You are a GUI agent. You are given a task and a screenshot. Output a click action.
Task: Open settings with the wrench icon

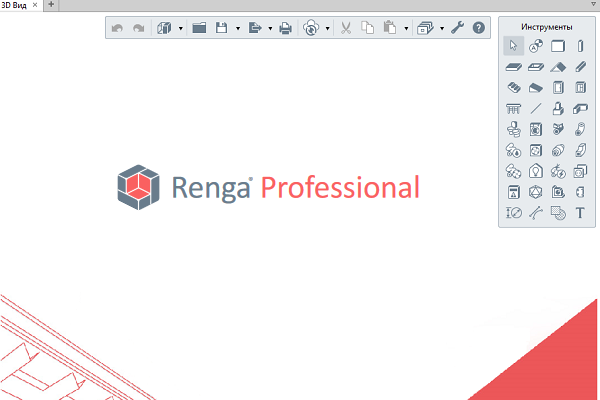click(x=457, y=28)
